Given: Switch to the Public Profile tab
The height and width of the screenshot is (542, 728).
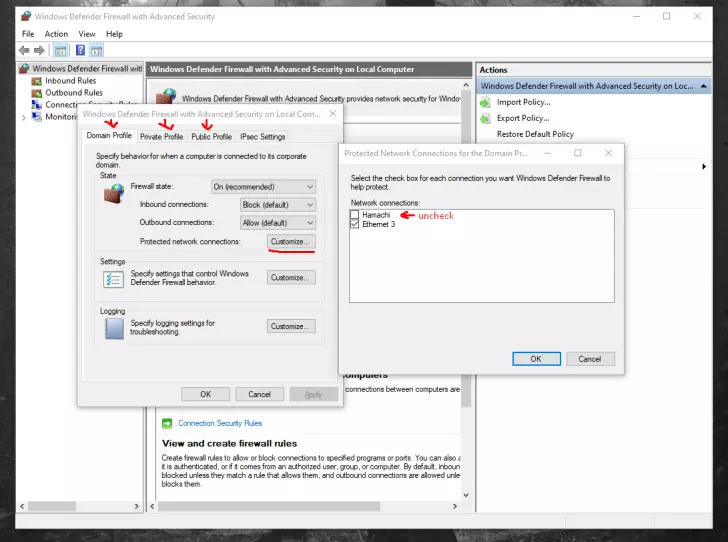Looking at the screenshot, I should coord(212,137).
